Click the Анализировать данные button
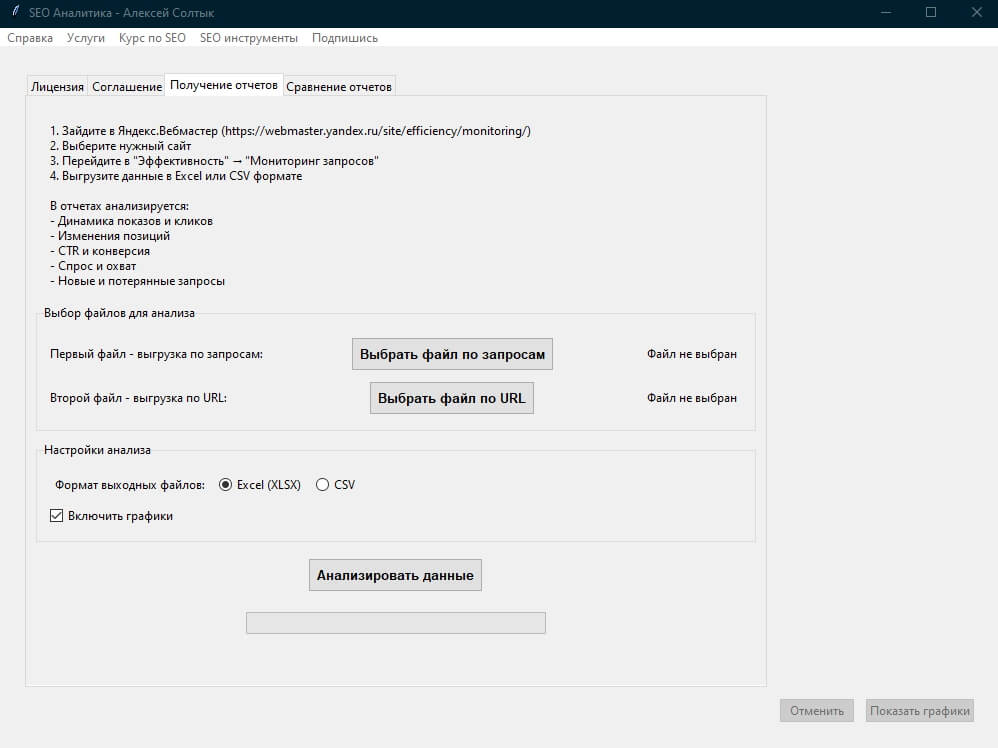This screenshot has width=998, height=748. pos(395,575)
